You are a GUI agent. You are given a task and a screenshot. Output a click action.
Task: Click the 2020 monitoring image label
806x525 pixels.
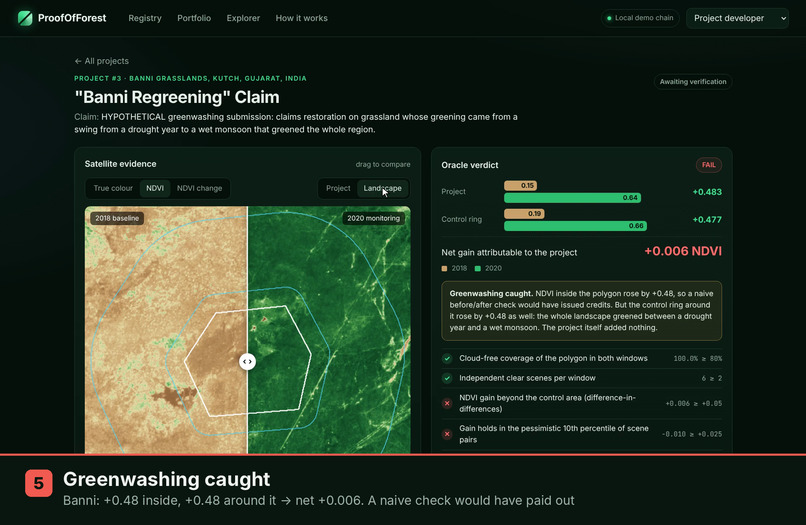373,218
